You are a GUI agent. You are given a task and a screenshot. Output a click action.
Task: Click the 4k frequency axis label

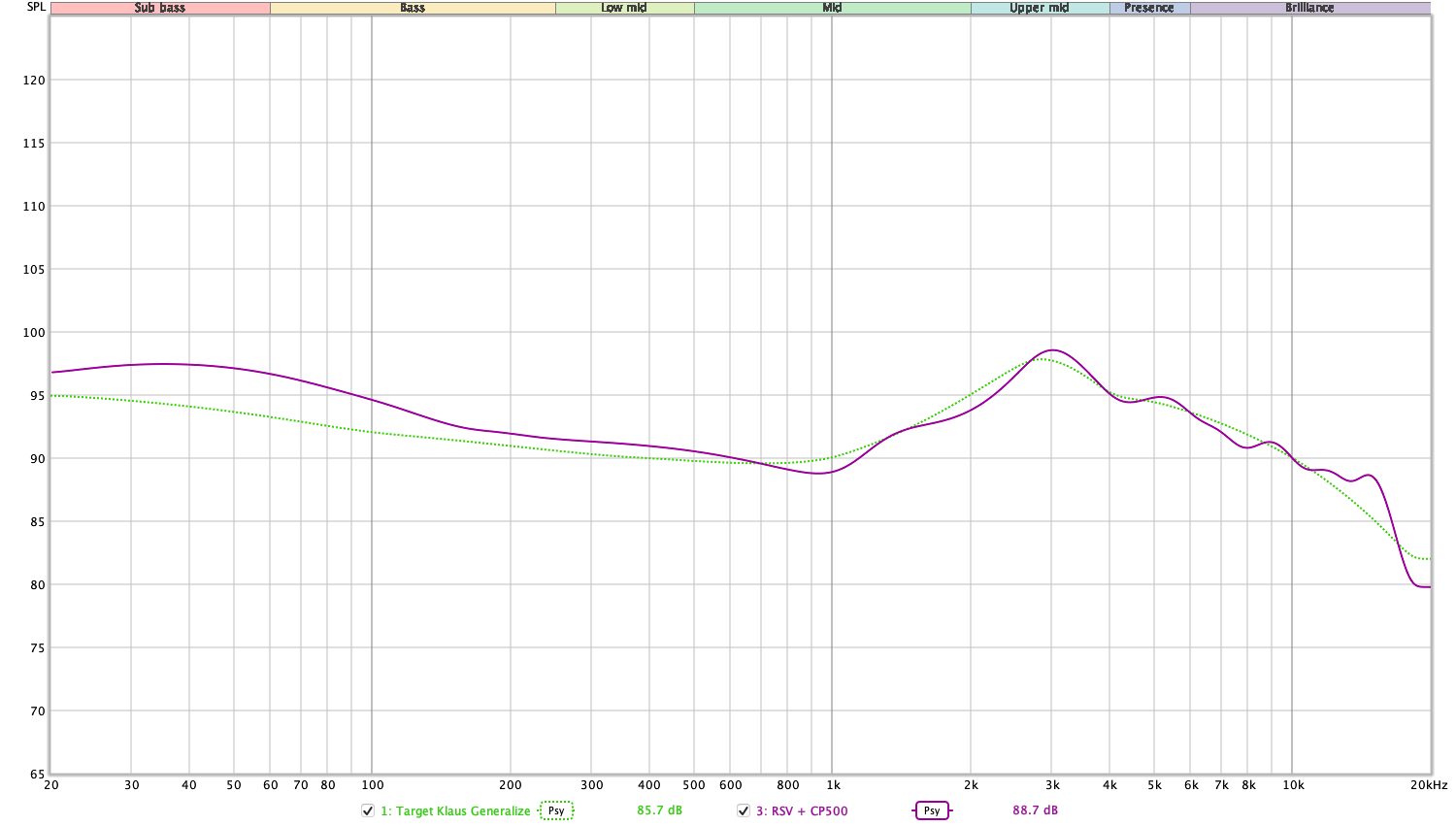coord(1109,785)
